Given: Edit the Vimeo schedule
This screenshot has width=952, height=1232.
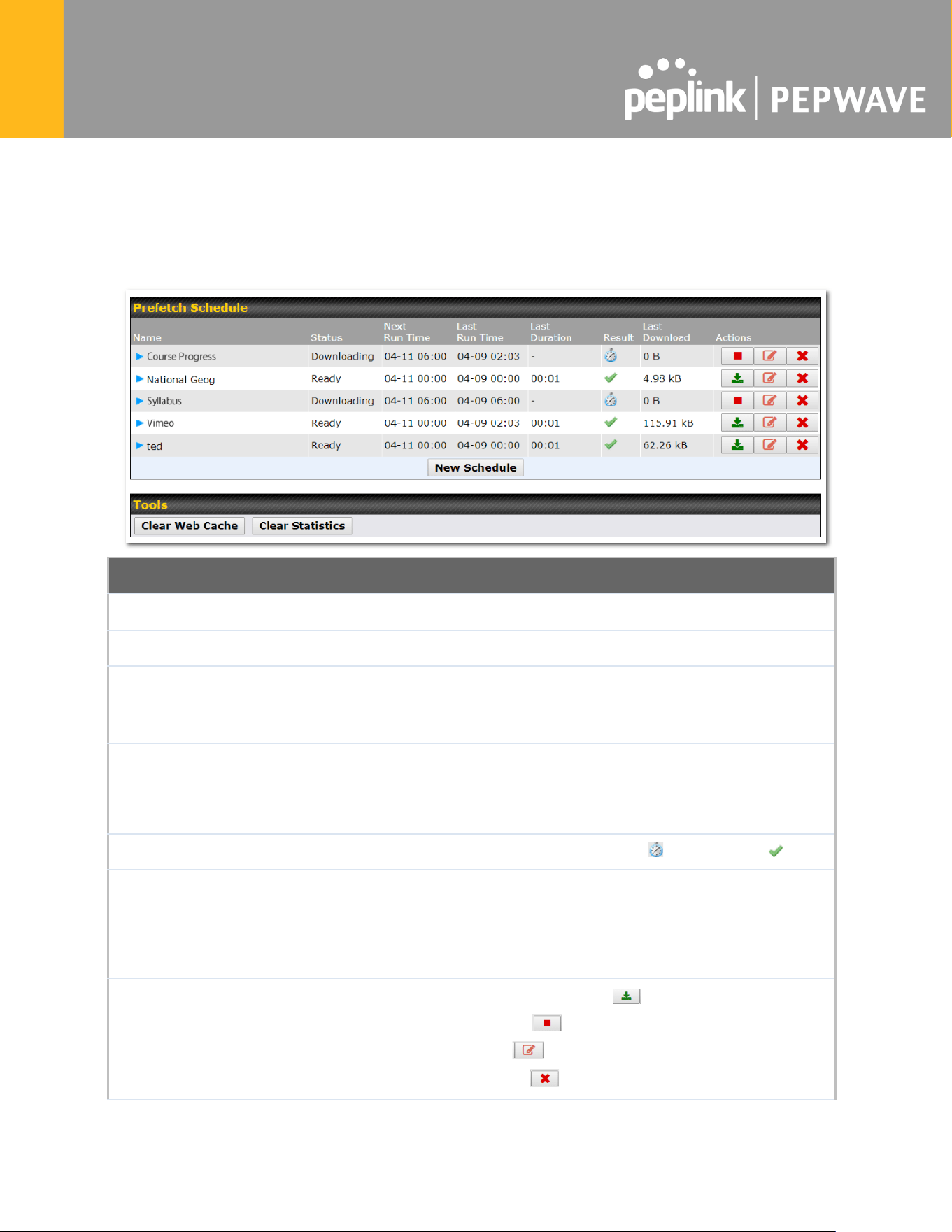Looking at the screenshot, I should (x=769, y=423).
